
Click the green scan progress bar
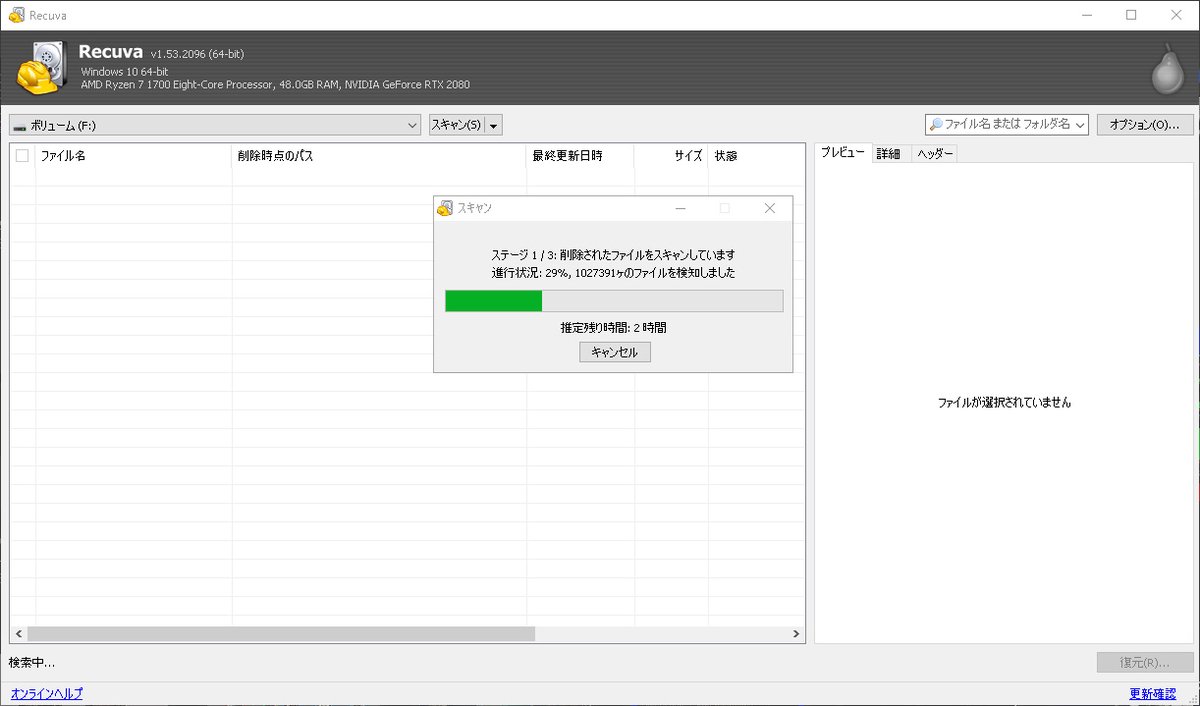pos(492,300)
